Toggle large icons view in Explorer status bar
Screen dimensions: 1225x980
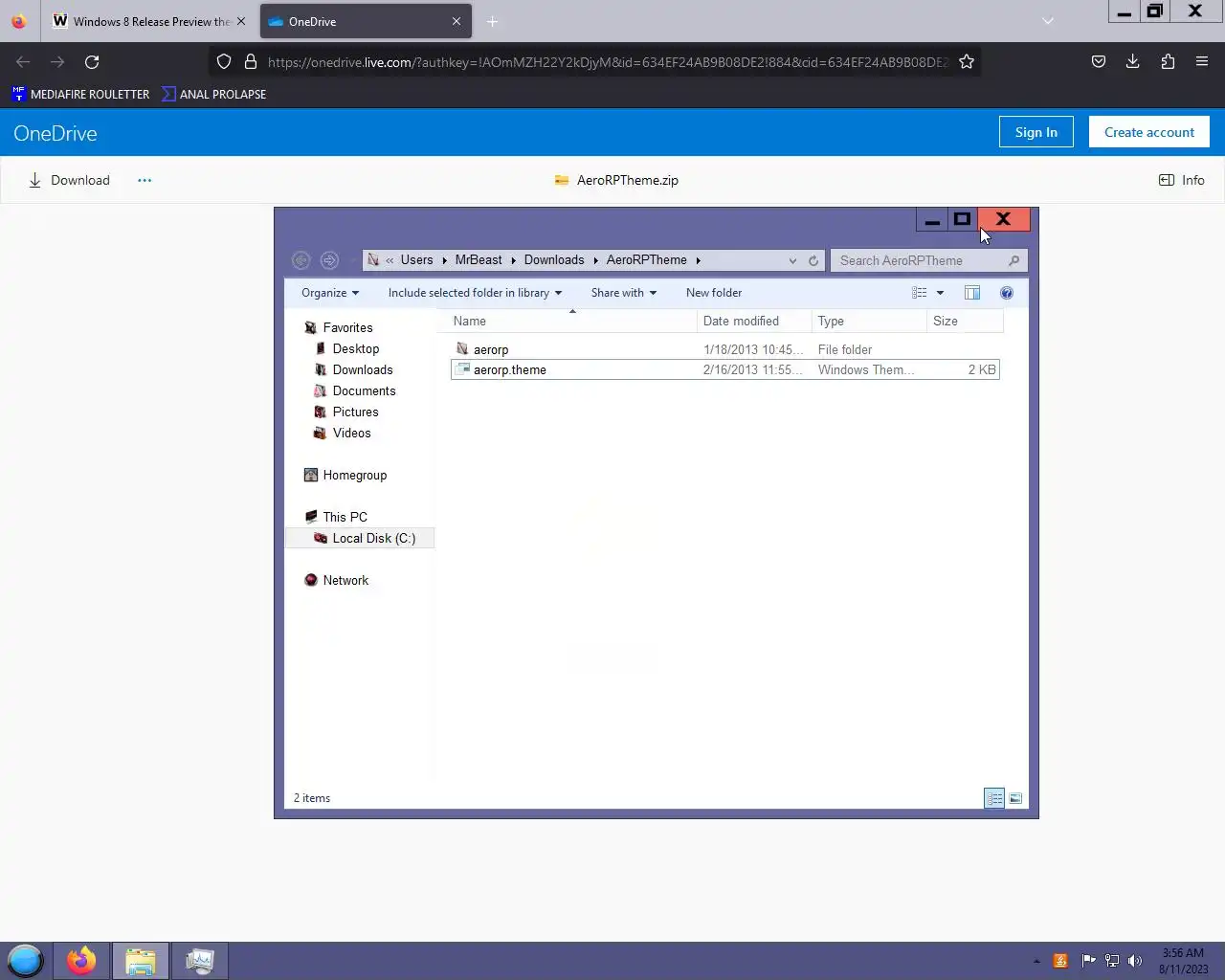(1015, 798)
